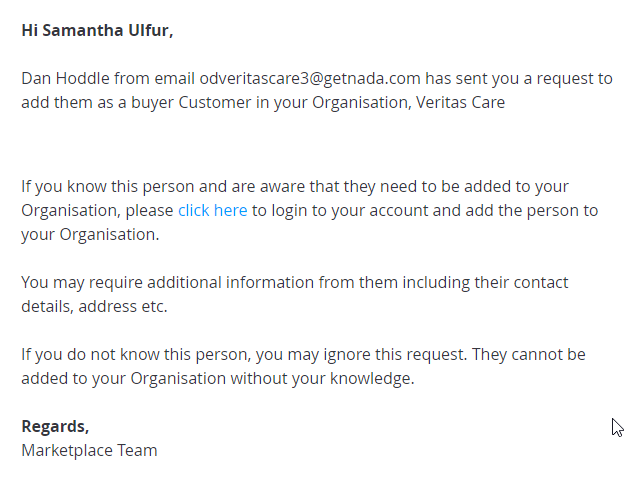Click the odveritascare3@getnada.com email address
Viewport: 640px width, 483px height.
(310, 78)
